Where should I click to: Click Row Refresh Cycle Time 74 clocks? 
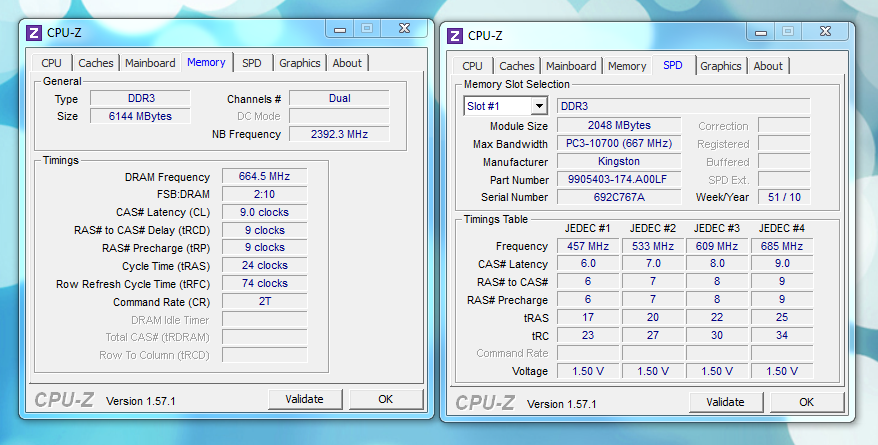[264, 283]
